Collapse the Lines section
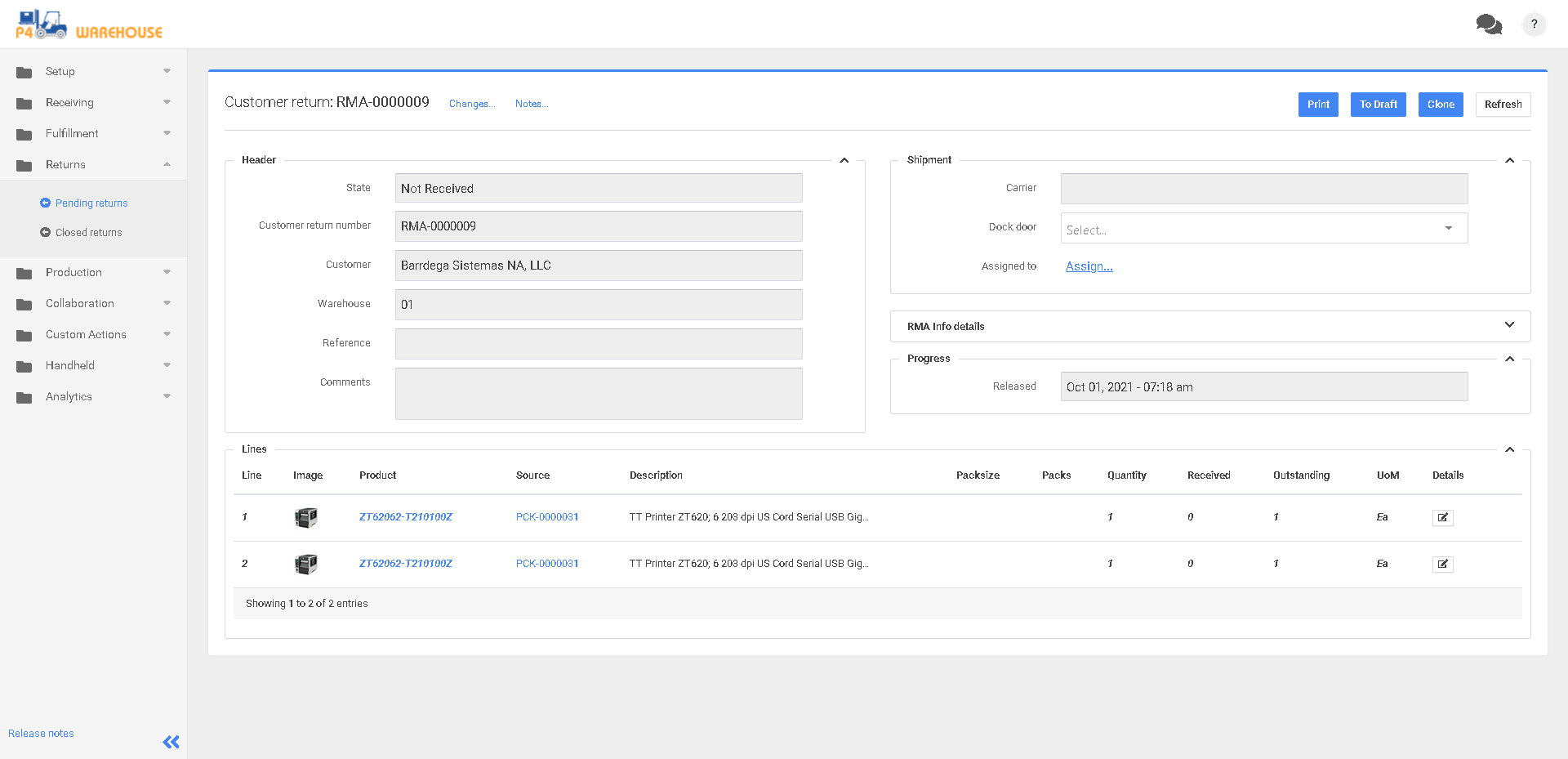1568x759 pixels. point(1509,449)
